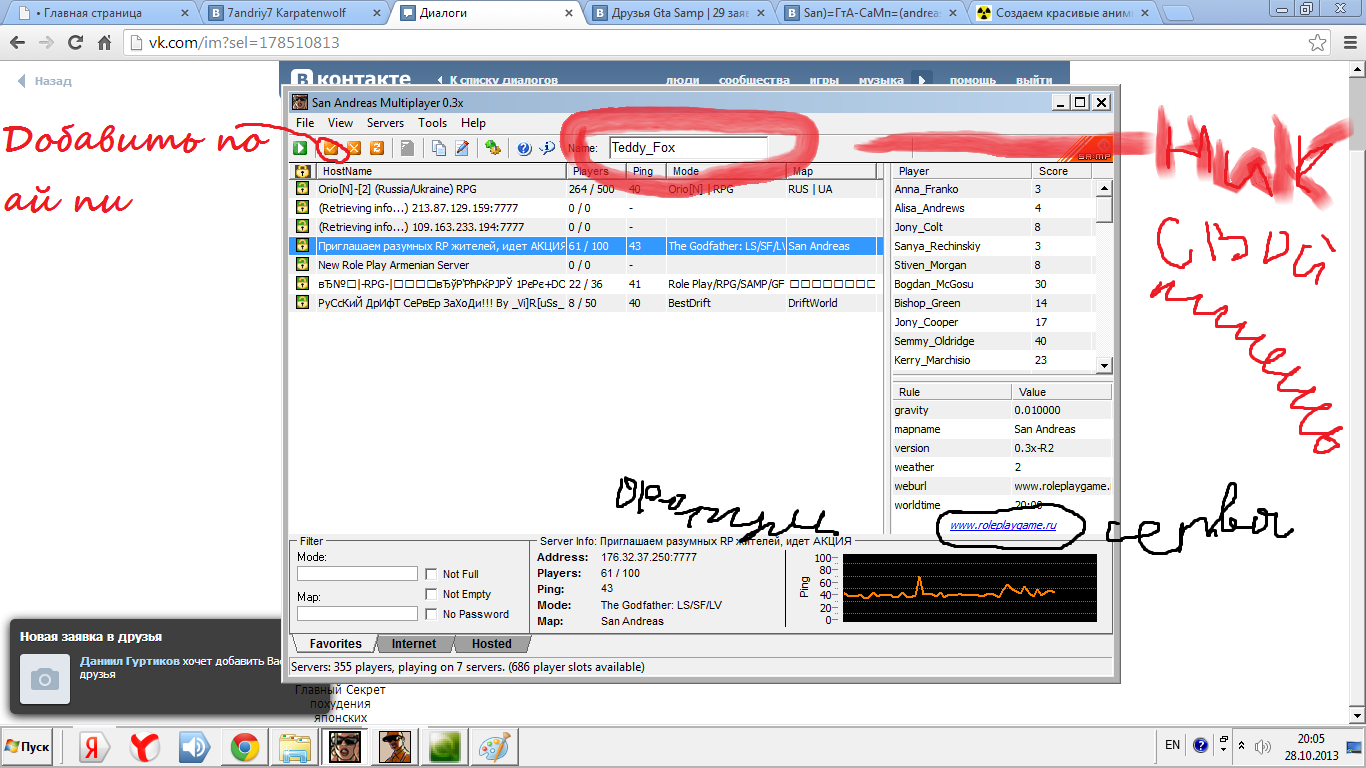Image resolution: width=1366 pixels, height=768 pixels.
Task: Click the Add Server checkmark icon
Action: click(330, 148)
